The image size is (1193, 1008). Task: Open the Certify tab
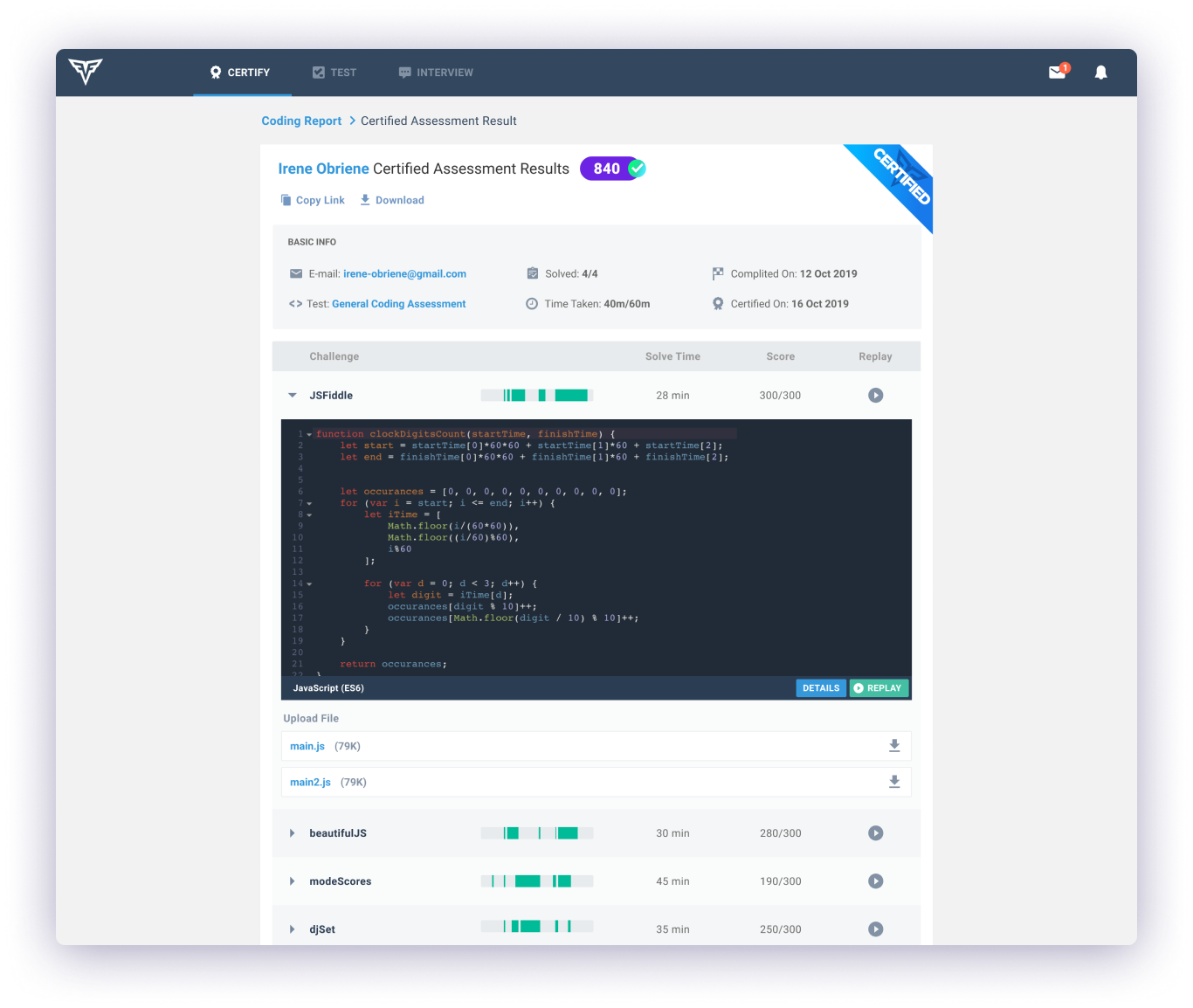(x=241, y=72)
